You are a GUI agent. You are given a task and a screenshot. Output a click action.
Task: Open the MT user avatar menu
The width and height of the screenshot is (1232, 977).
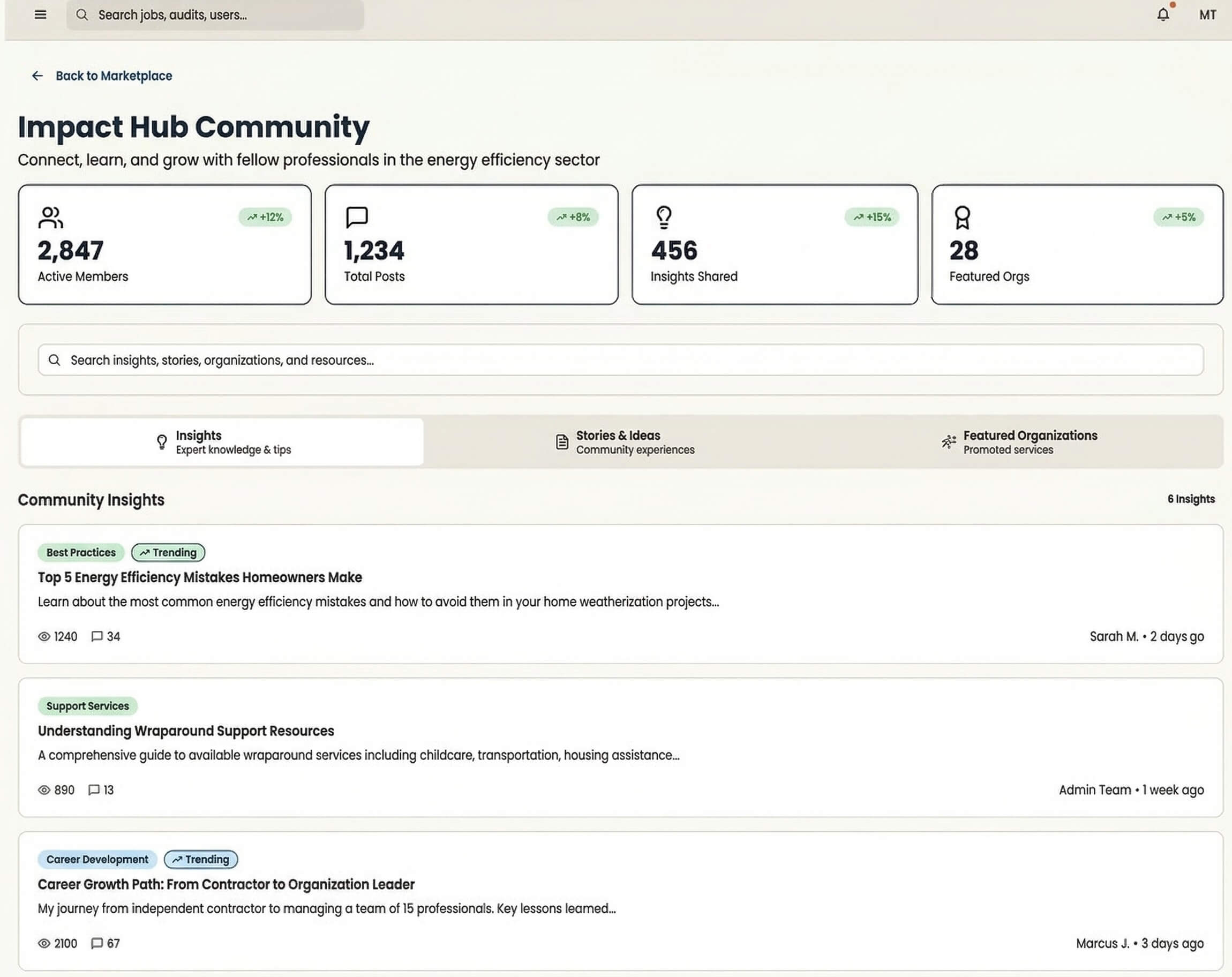[x=1207, y=15]
